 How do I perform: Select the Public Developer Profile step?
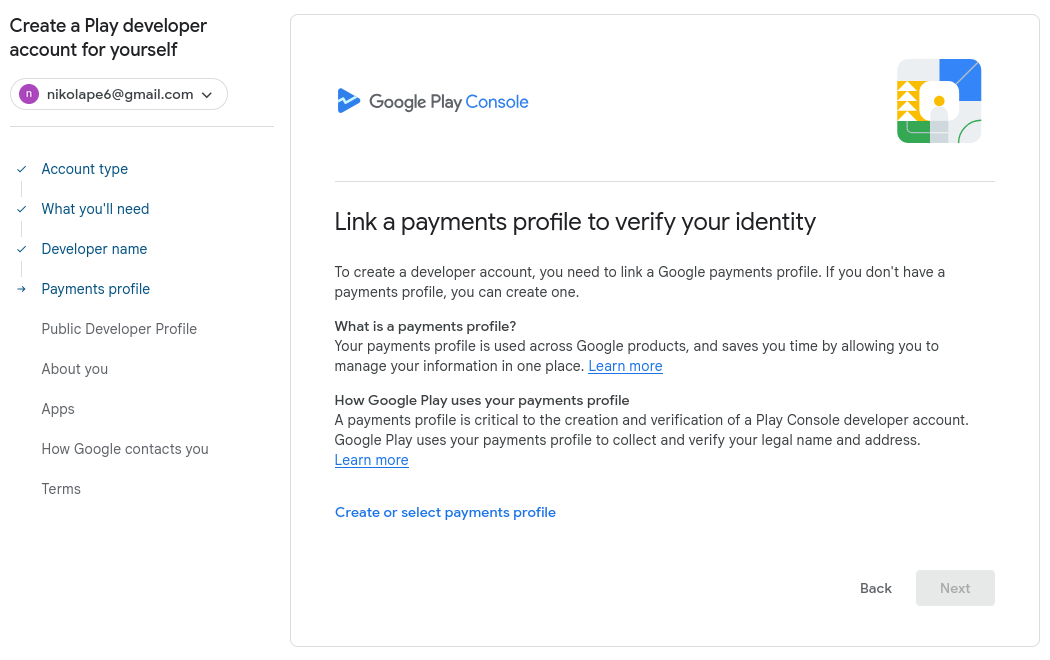tap(119, 329)
